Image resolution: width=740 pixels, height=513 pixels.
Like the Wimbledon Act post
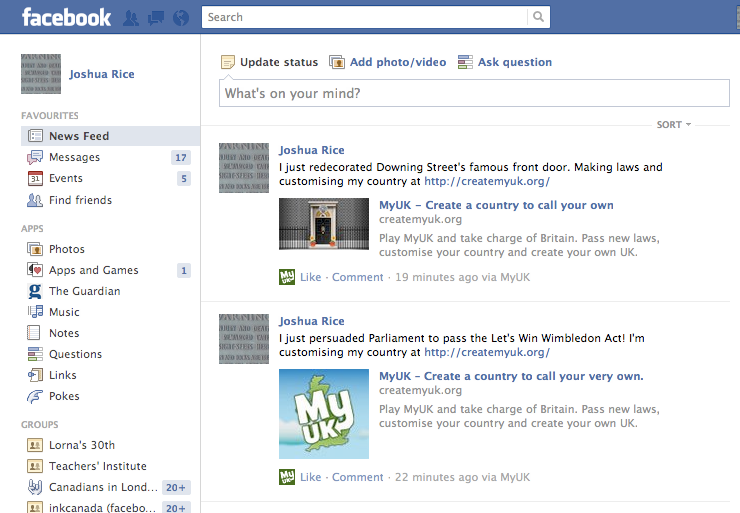311,477
